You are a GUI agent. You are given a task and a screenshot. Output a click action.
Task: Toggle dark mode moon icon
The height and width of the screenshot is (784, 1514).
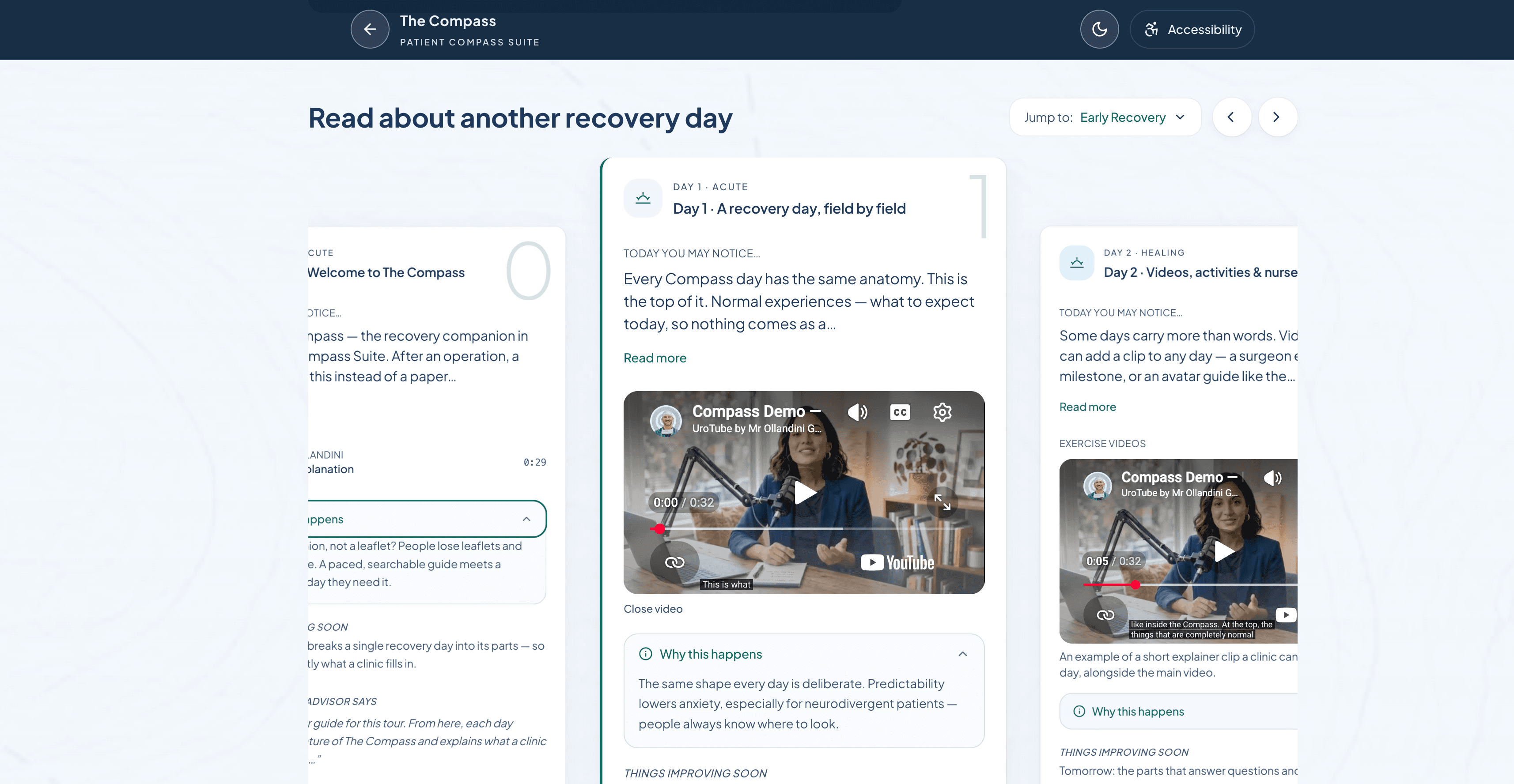click(1099, 29)
